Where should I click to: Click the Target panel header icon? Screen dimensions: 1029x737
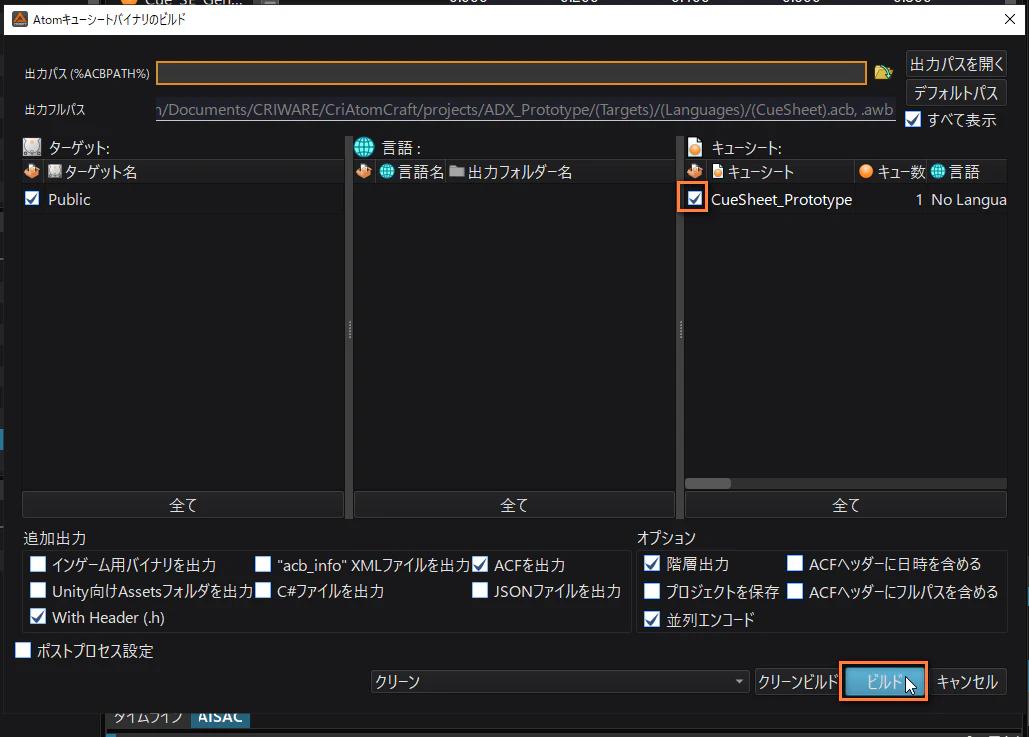coord(32,147)
